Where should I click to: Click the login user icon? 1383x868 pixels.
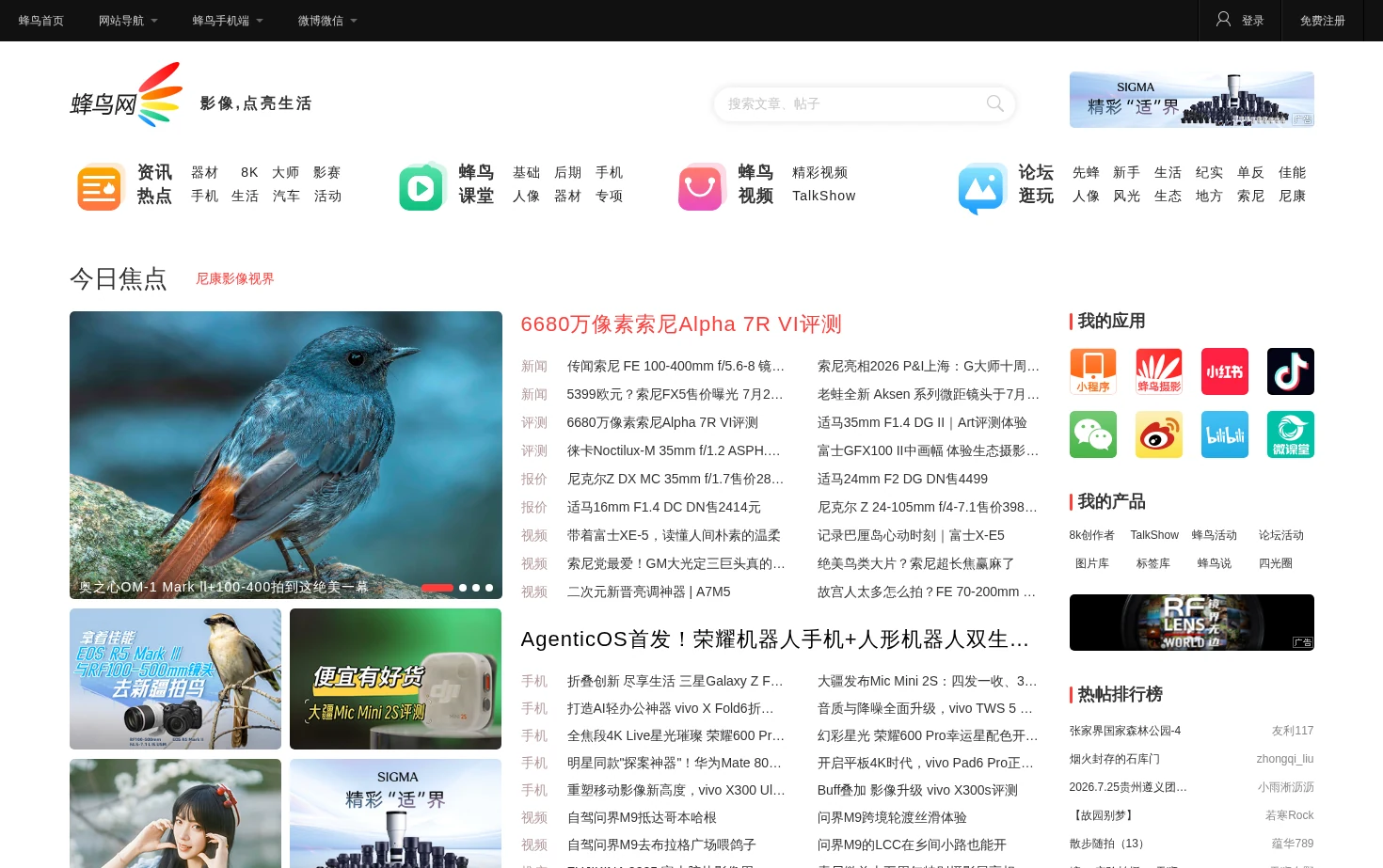point(1223,19)
